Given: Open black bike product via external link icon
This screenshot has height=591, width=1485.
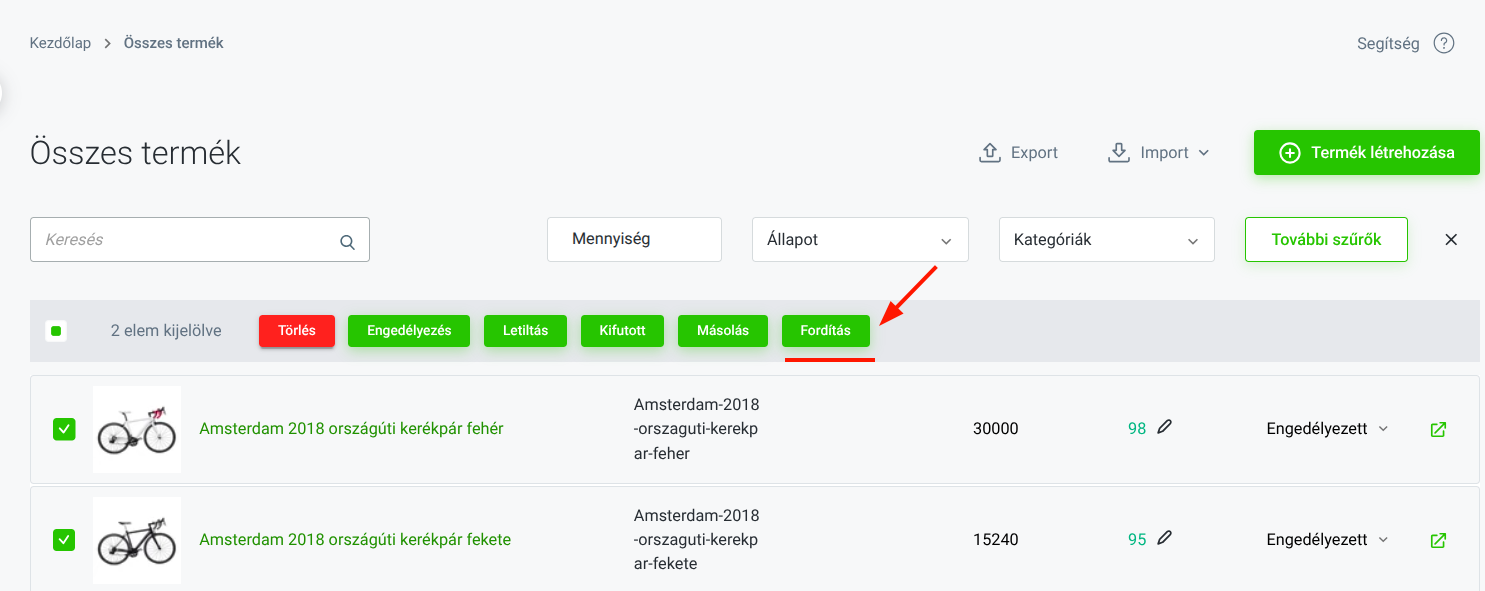Looking at the screenshot, I should [x=1438, y=540].
